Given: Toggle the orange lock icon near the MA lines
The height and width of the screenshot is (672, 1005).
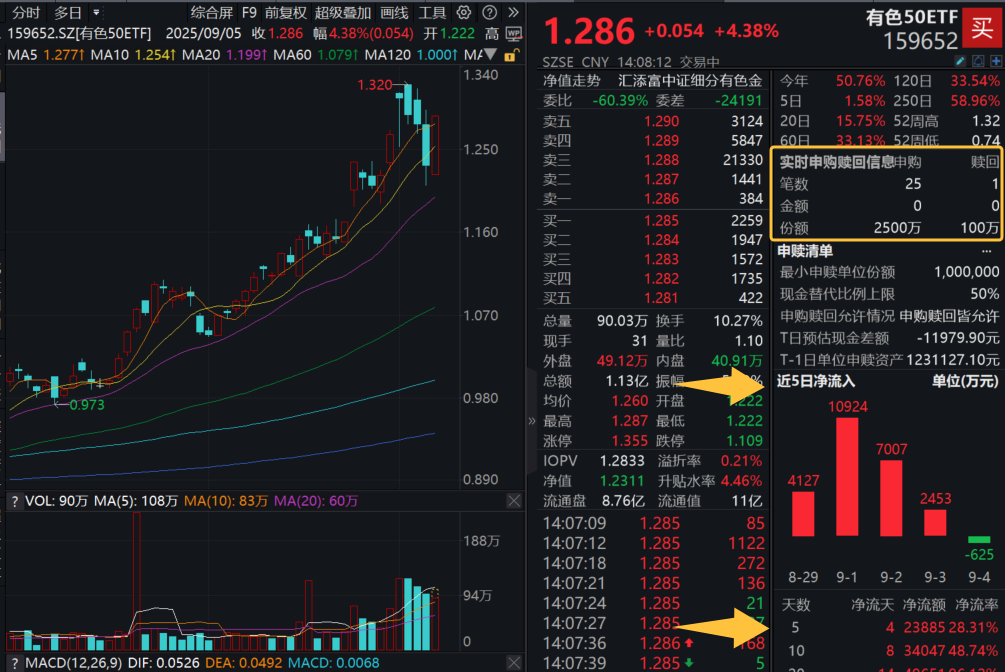Looking at the screenshot, I should (x=510, y=54).
